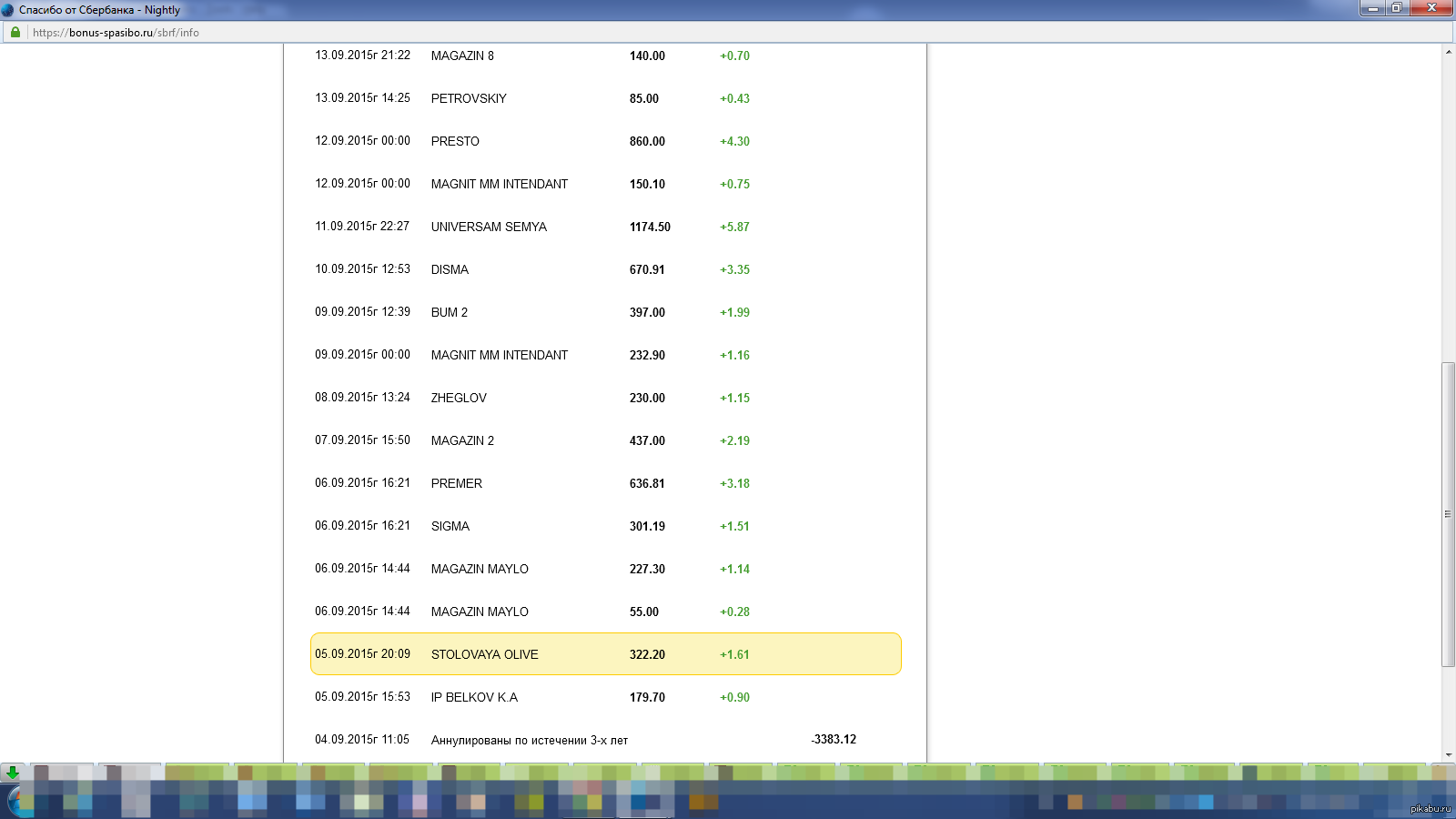Click the date 10.09.2015г 12:53
Image resolution: width=1456 pixels, height=819 pixels.
362,268
